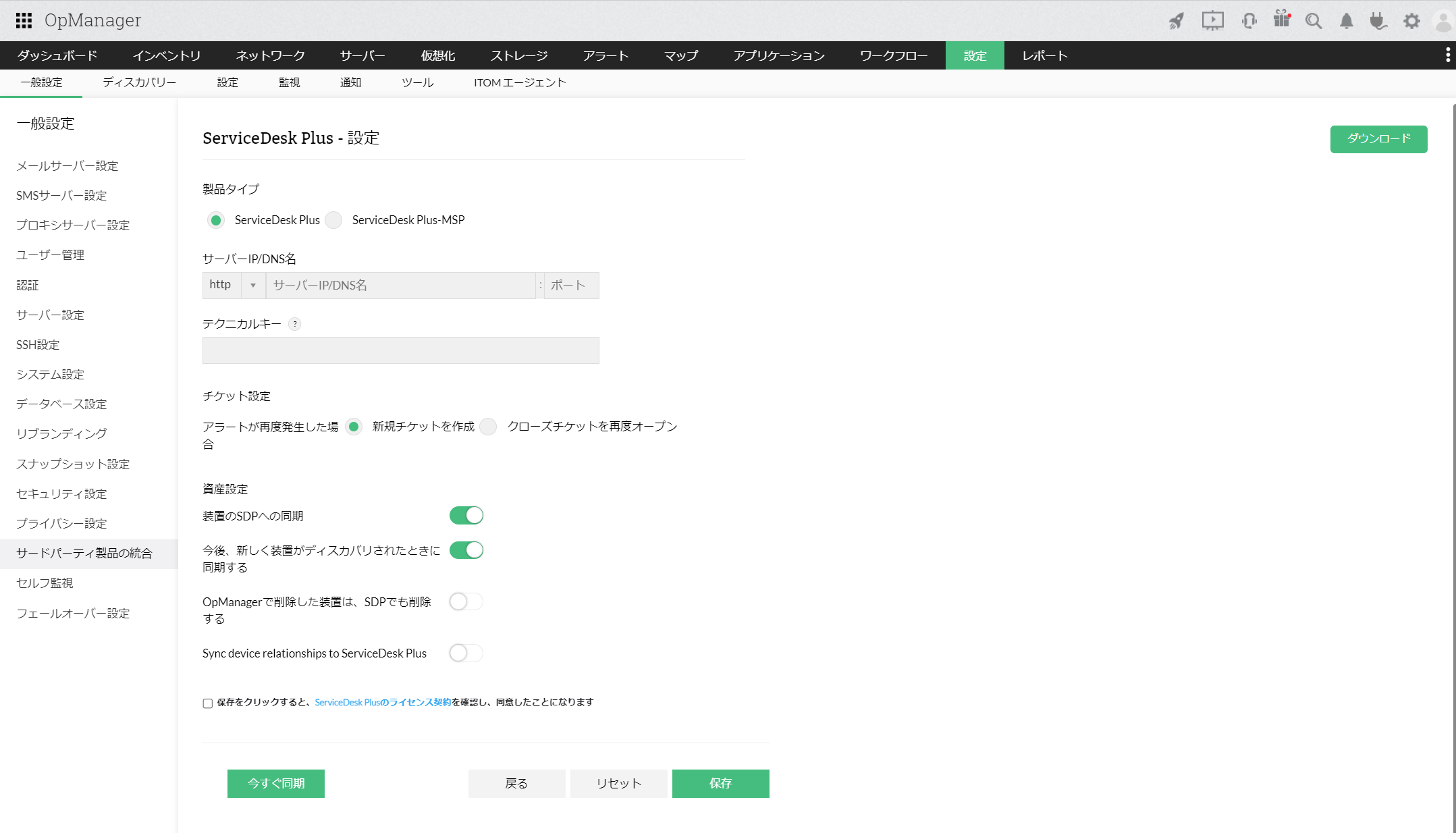Screen dimensions: 1456x833
Task: Select the ServiceDesk Plus-MSP radio button
Action: pos(333,220)
